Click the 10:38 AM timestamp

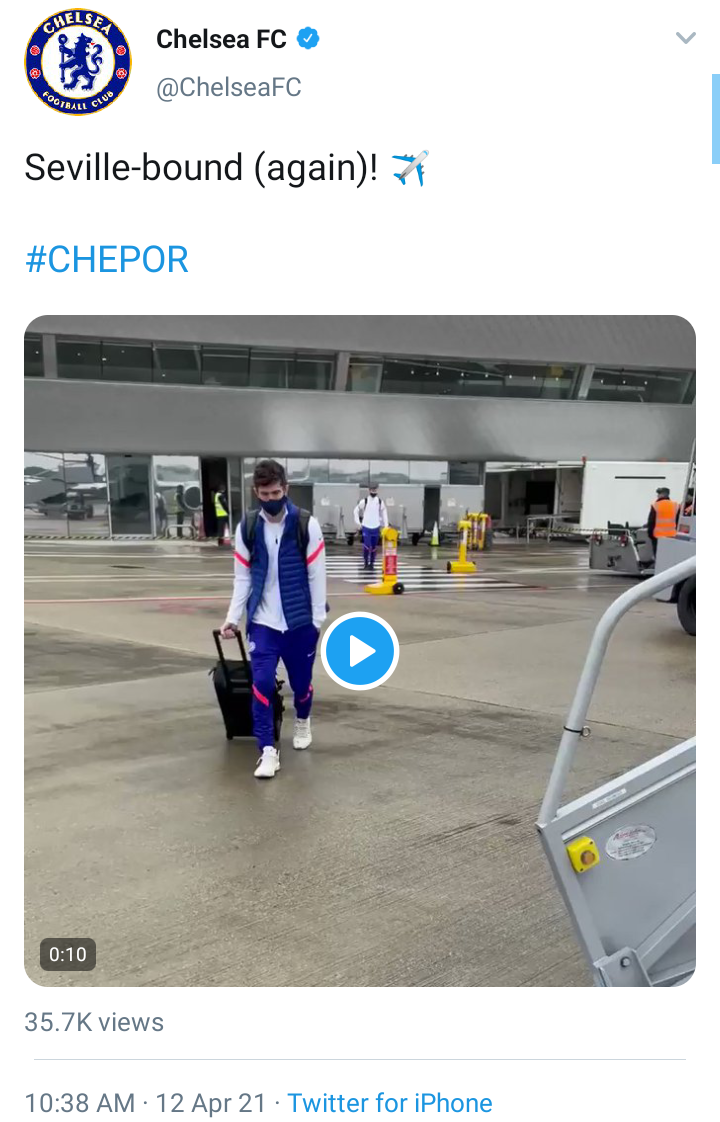point(79,1103)
